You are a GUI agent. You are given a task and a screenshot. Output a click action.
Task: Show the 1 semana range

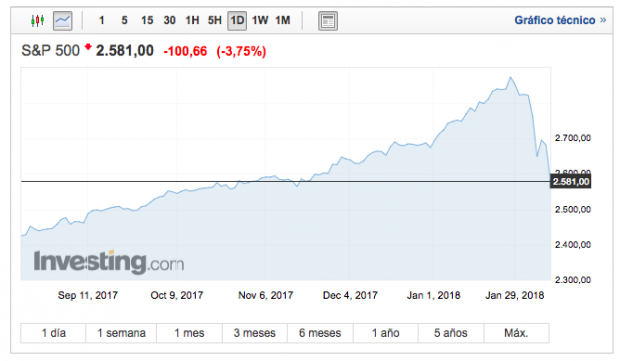pos(121,333)
